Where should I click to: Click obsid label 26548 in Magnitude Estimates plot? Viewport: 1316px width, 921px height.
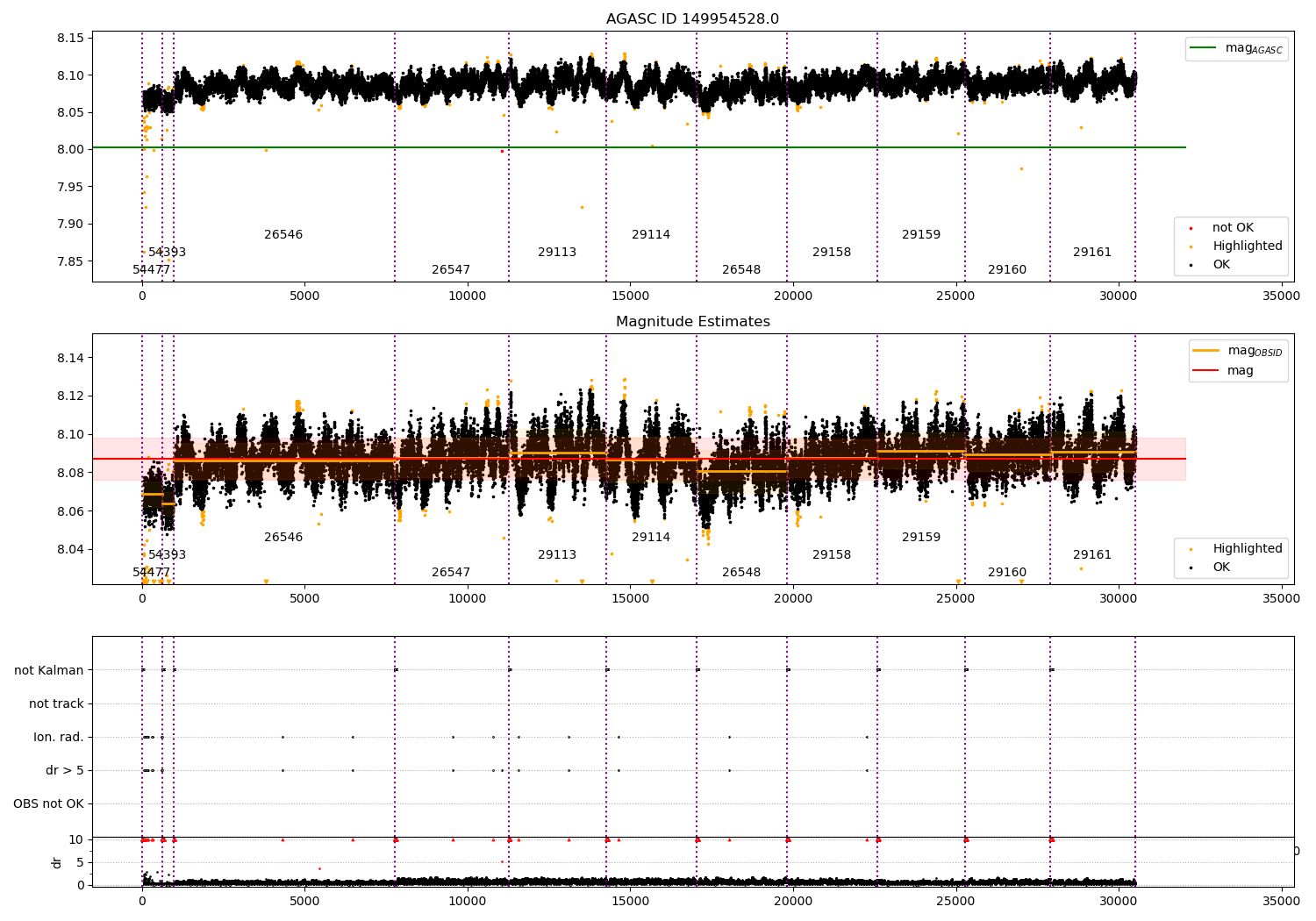click(x=741, y=573)
